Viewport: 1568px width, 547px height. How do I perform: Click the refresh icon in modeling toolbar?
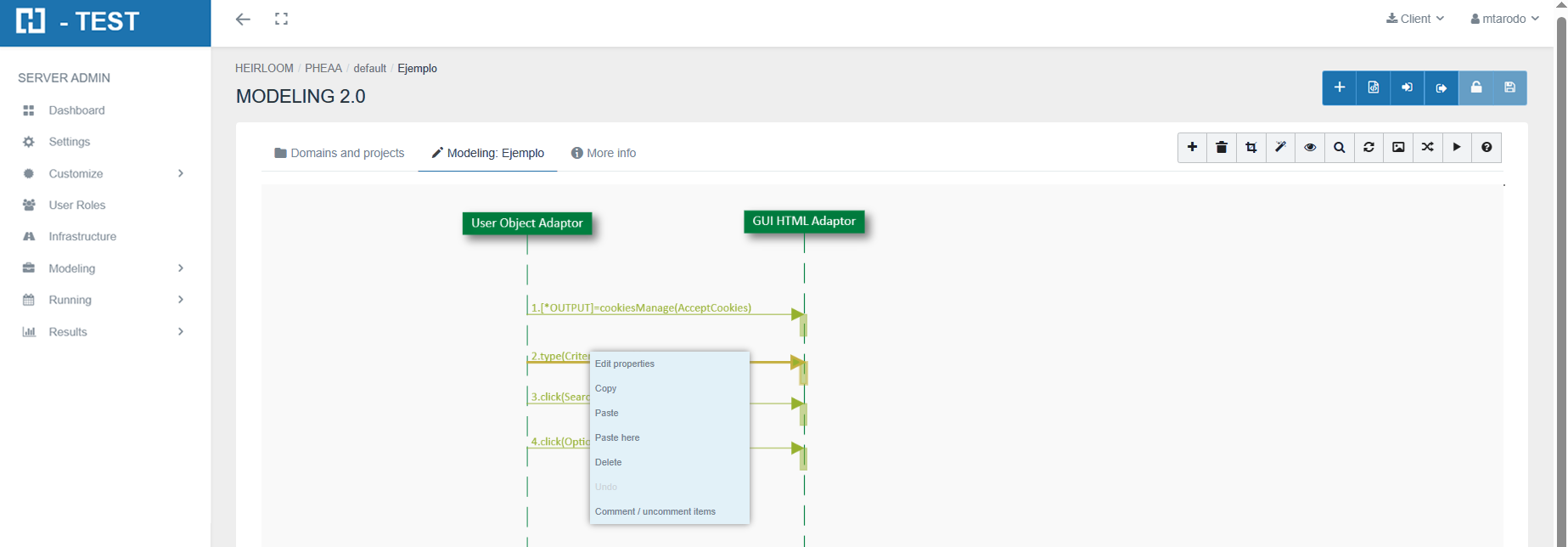[1368, 148]
